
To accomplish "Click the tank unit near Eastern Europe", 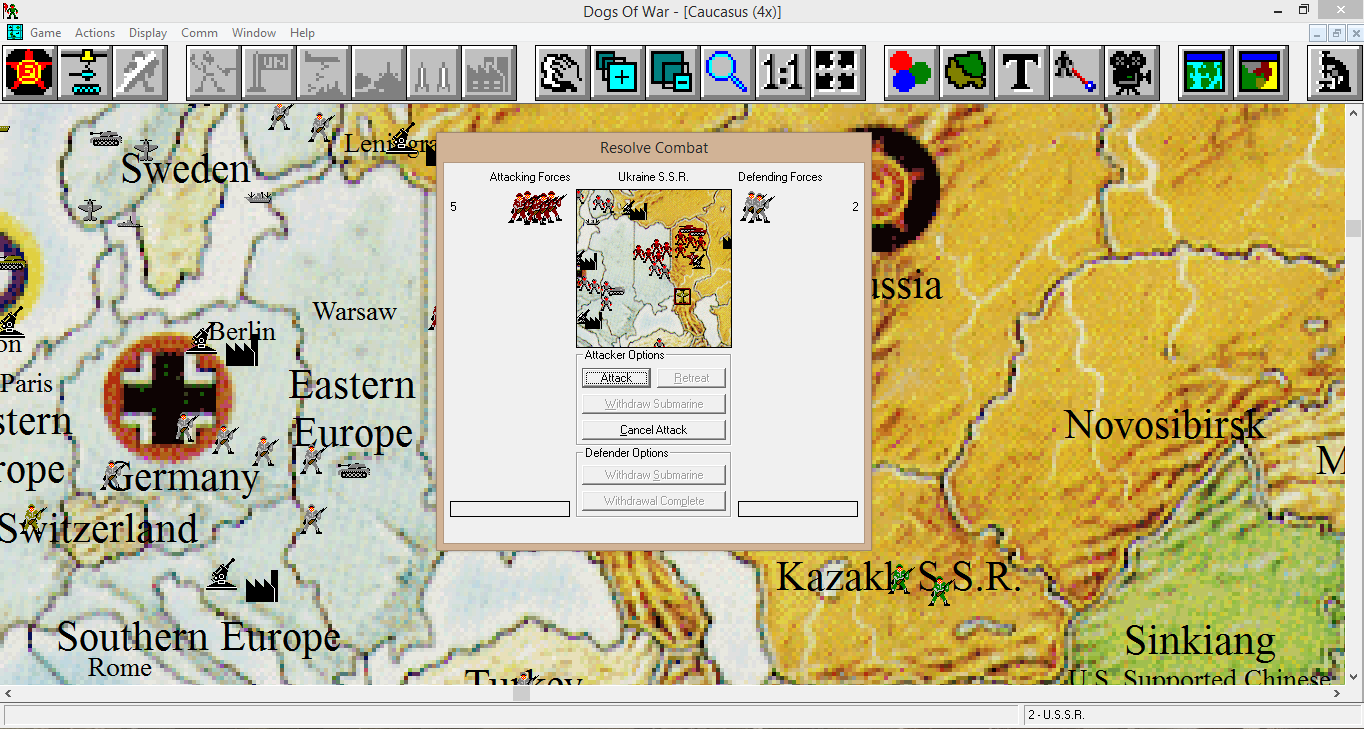I will pos(353,468).
